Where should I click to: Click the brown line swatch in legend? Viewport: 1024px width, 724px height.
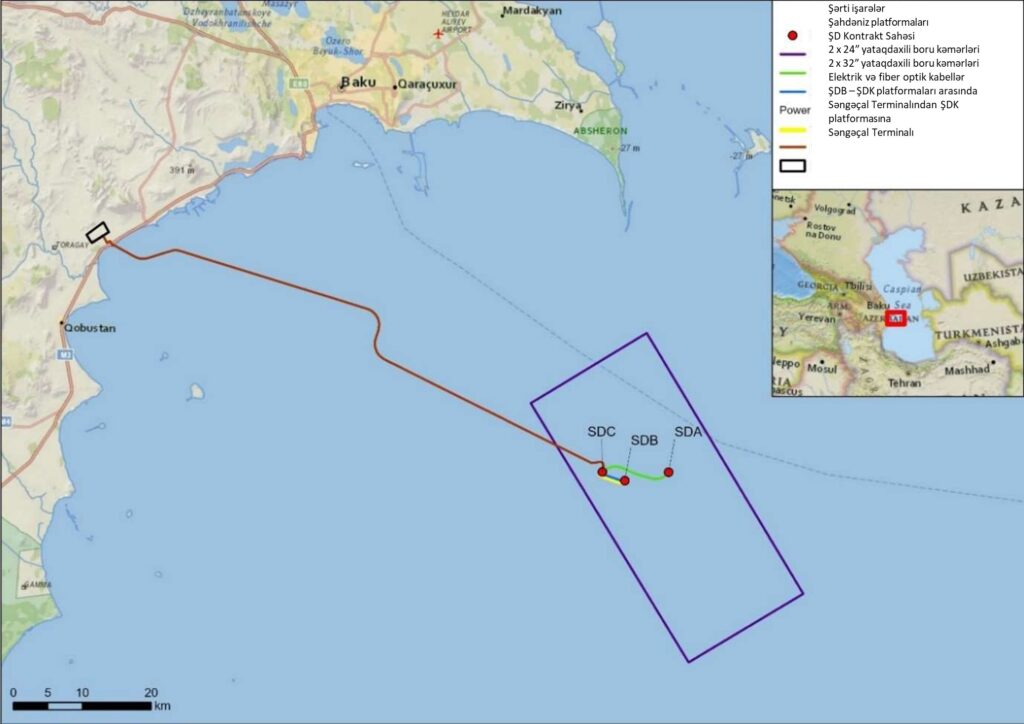point(792,147)
